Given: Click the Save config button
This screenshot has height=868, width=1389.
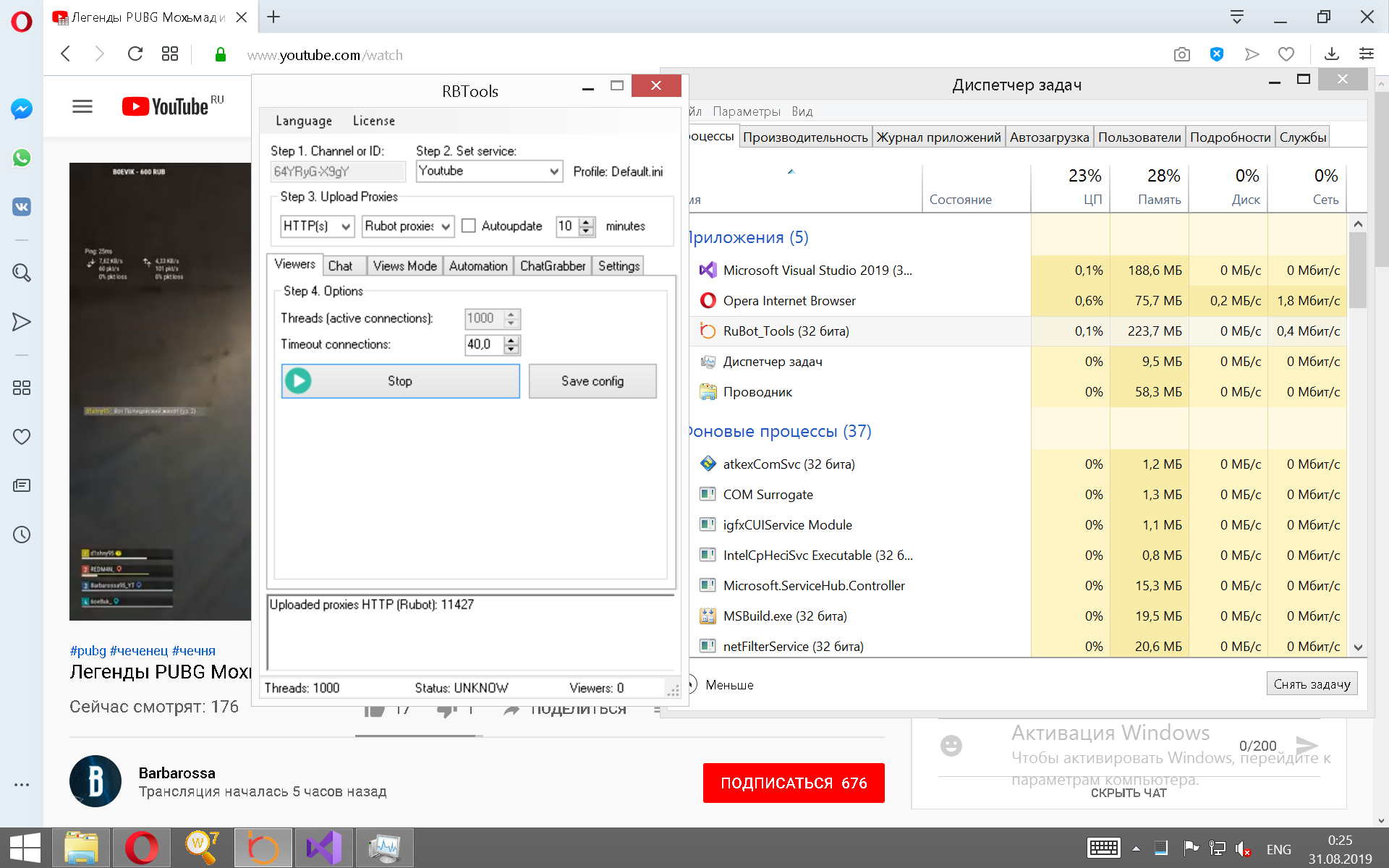Looking at the screenshot, I should point(592,381).
